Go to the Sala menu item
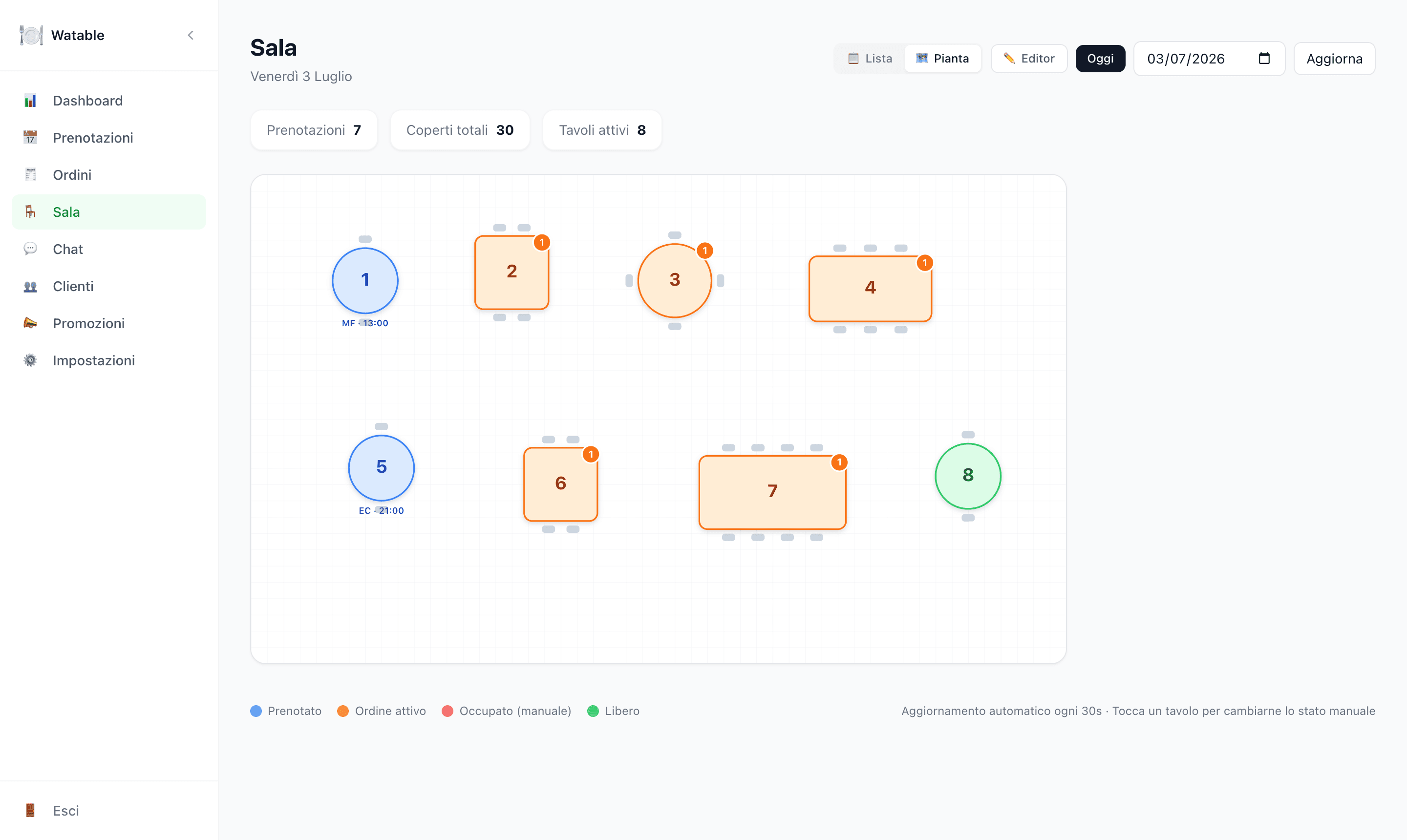 [x=109, y=212]
